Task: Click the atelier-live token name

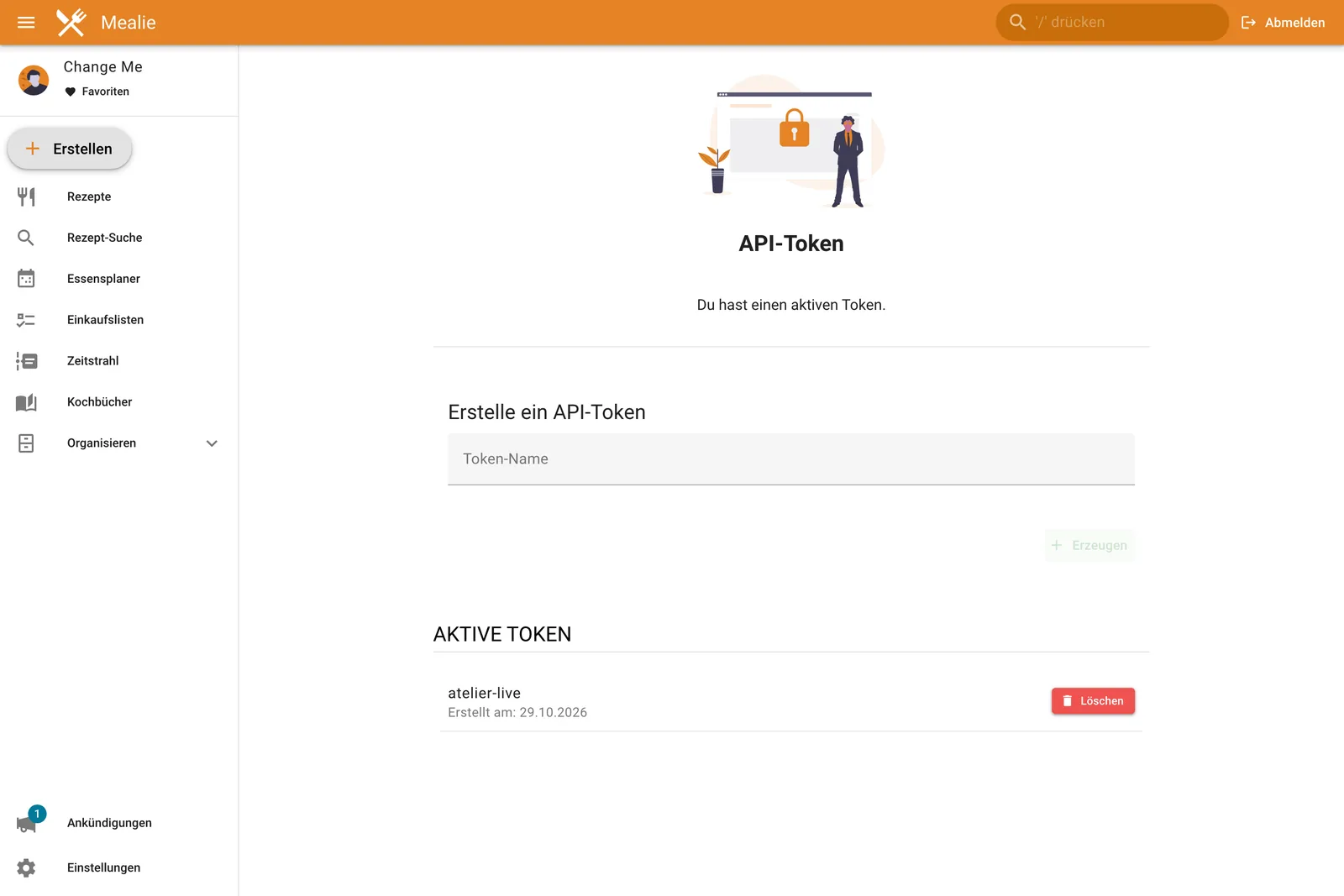Action: pyautogui.click(x=485, y=693)
